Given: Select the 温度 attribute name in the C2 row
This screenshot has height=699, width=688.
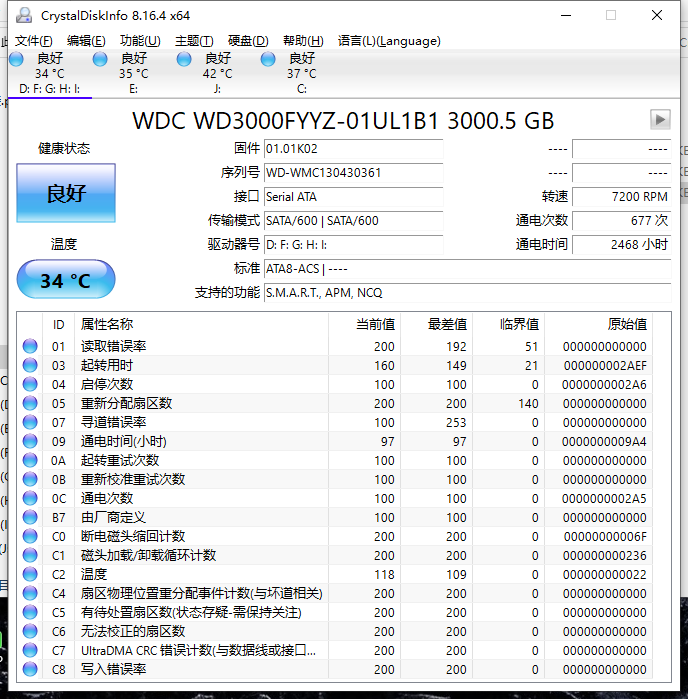Looking at the screenshot, I should 94,574.
